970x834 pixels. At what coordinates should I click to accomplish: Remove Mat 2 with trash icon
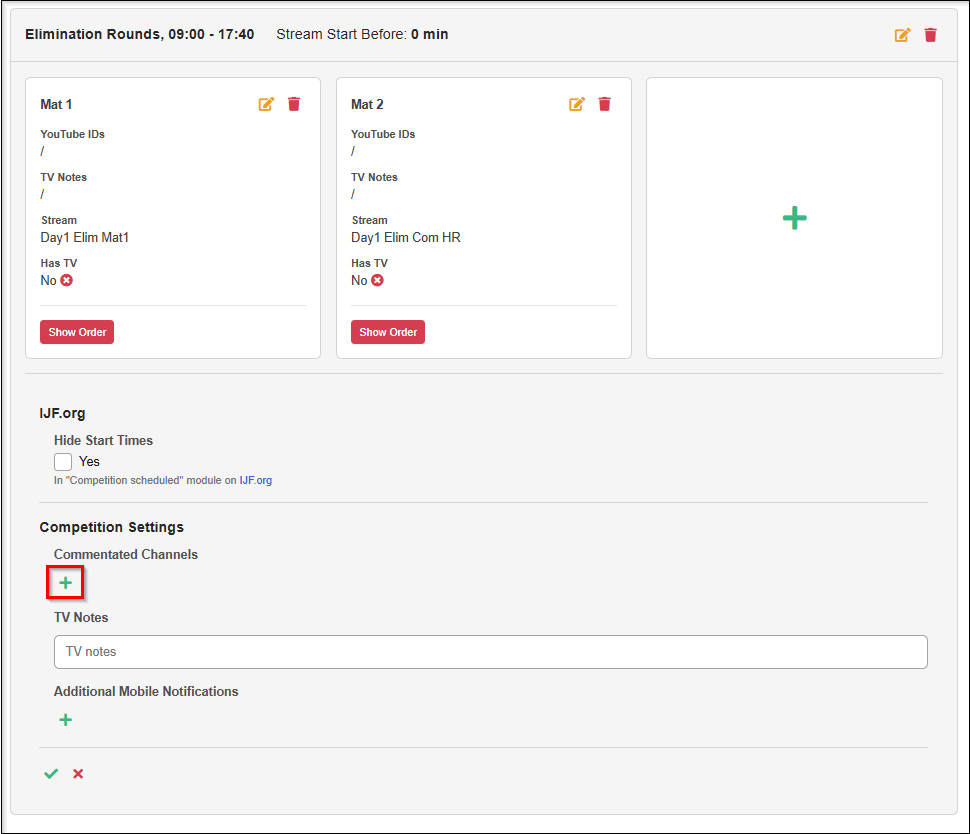pyautogui.click(x=605, y=104)
